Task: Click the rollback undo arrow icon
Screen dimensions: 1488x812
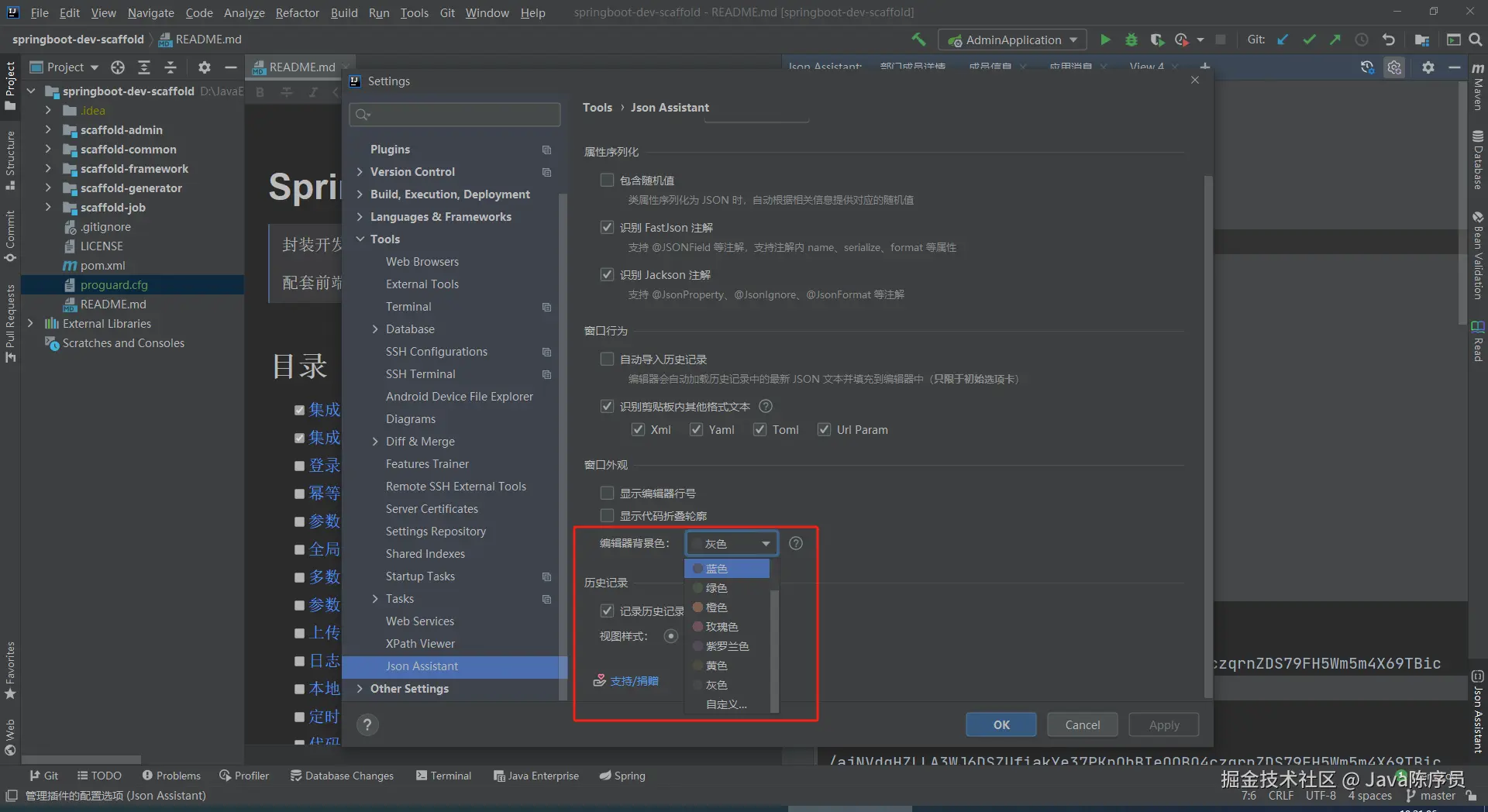Action: coord(1388,40)
